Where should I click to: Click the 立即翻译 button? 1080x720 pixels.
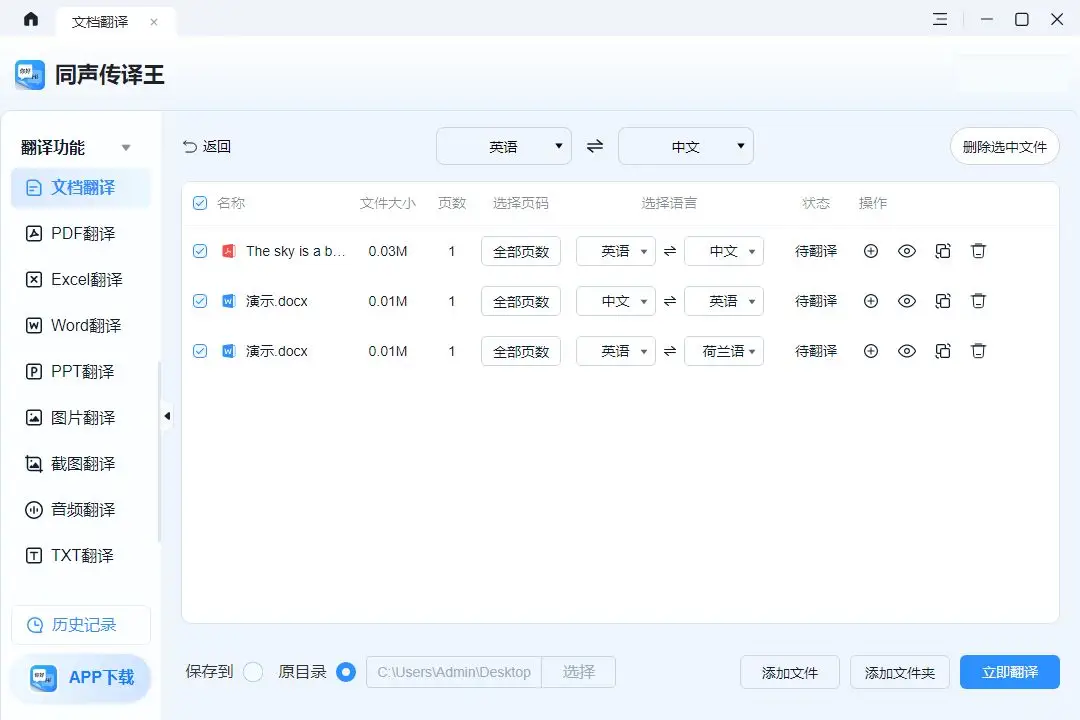pos(1009,672)
